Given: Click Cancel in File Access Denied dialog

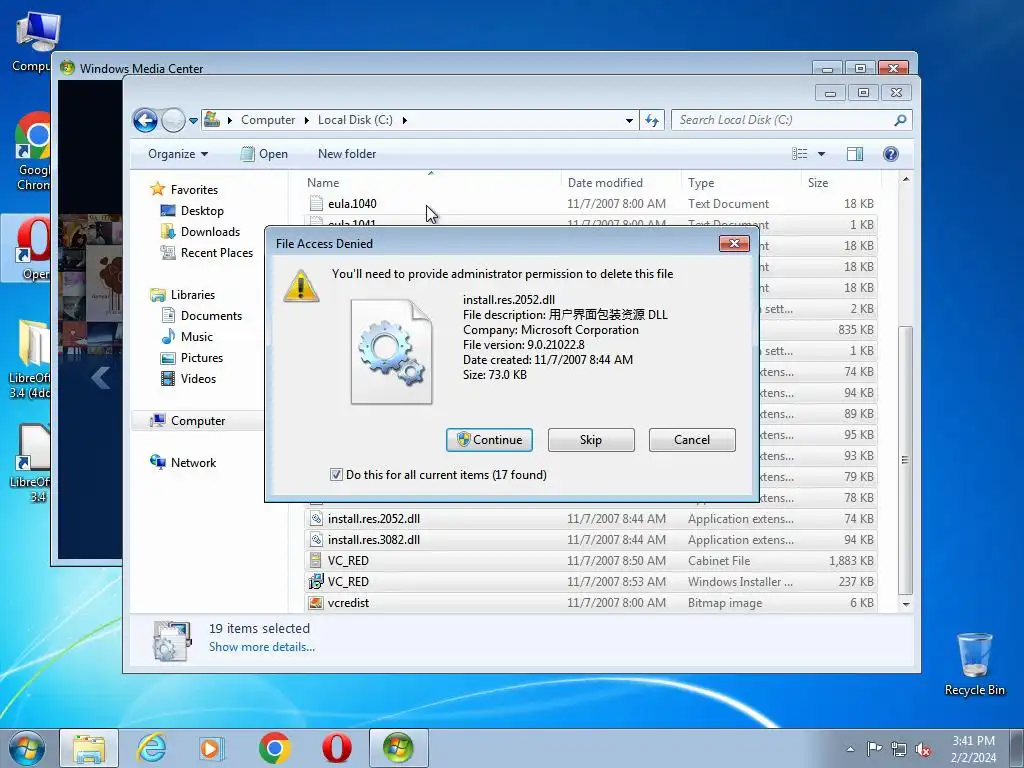Looking at the screenshot, I should (x=692, y=440).
